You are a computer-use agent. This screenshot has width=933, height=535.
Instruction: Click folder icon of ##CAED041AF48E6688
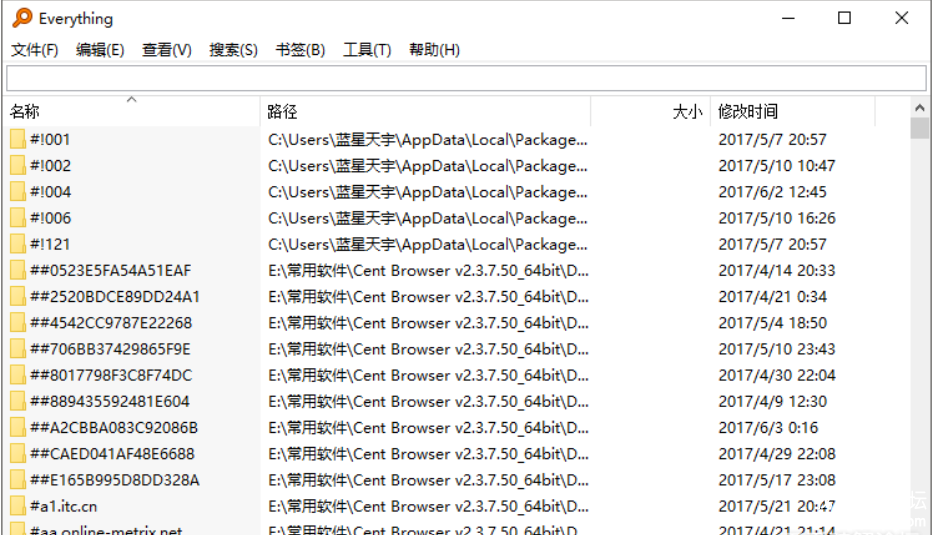coord(18,453)
